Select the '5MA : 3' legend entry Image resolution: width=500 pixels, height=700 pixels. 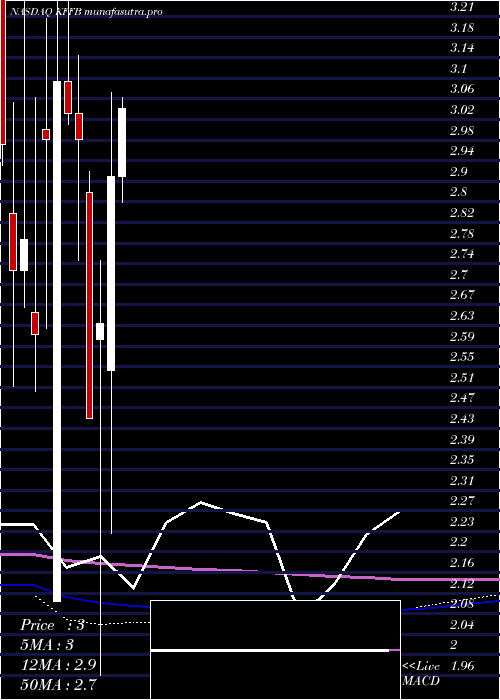tap(47, 645)
